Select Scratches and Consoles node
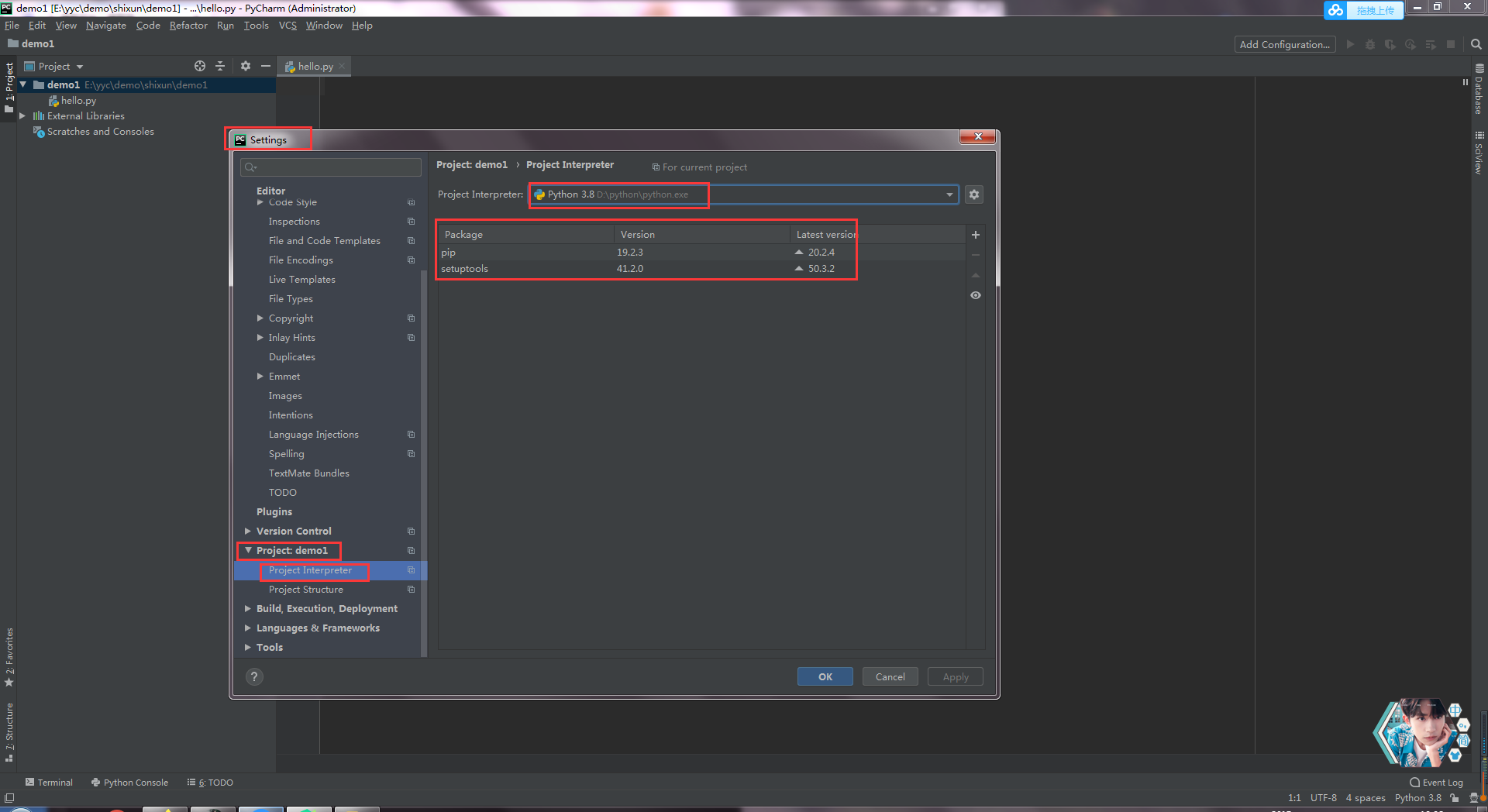This screenshot has height=812, width=1488. pos(94,132)
